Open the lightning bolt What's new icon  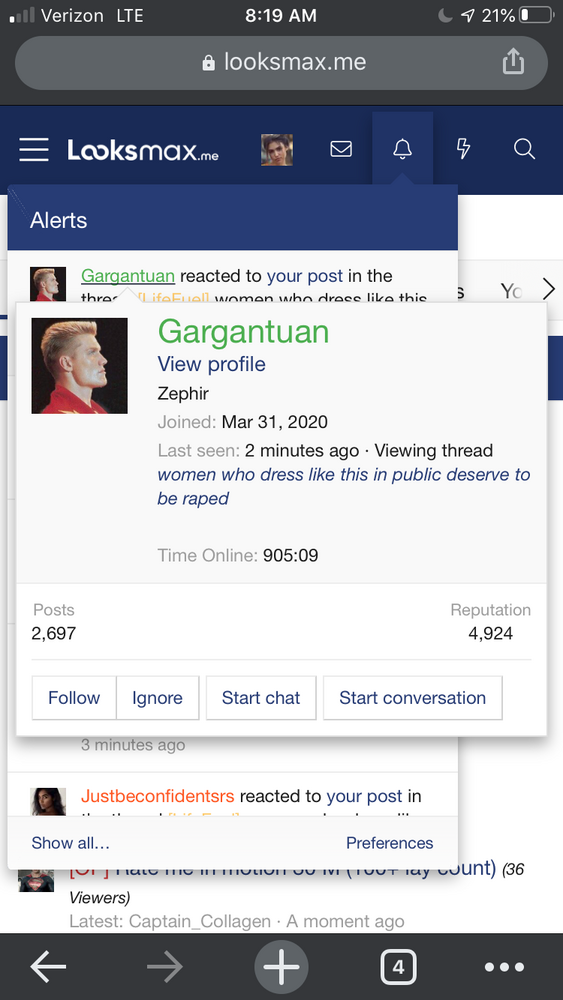tap(464, 149)
